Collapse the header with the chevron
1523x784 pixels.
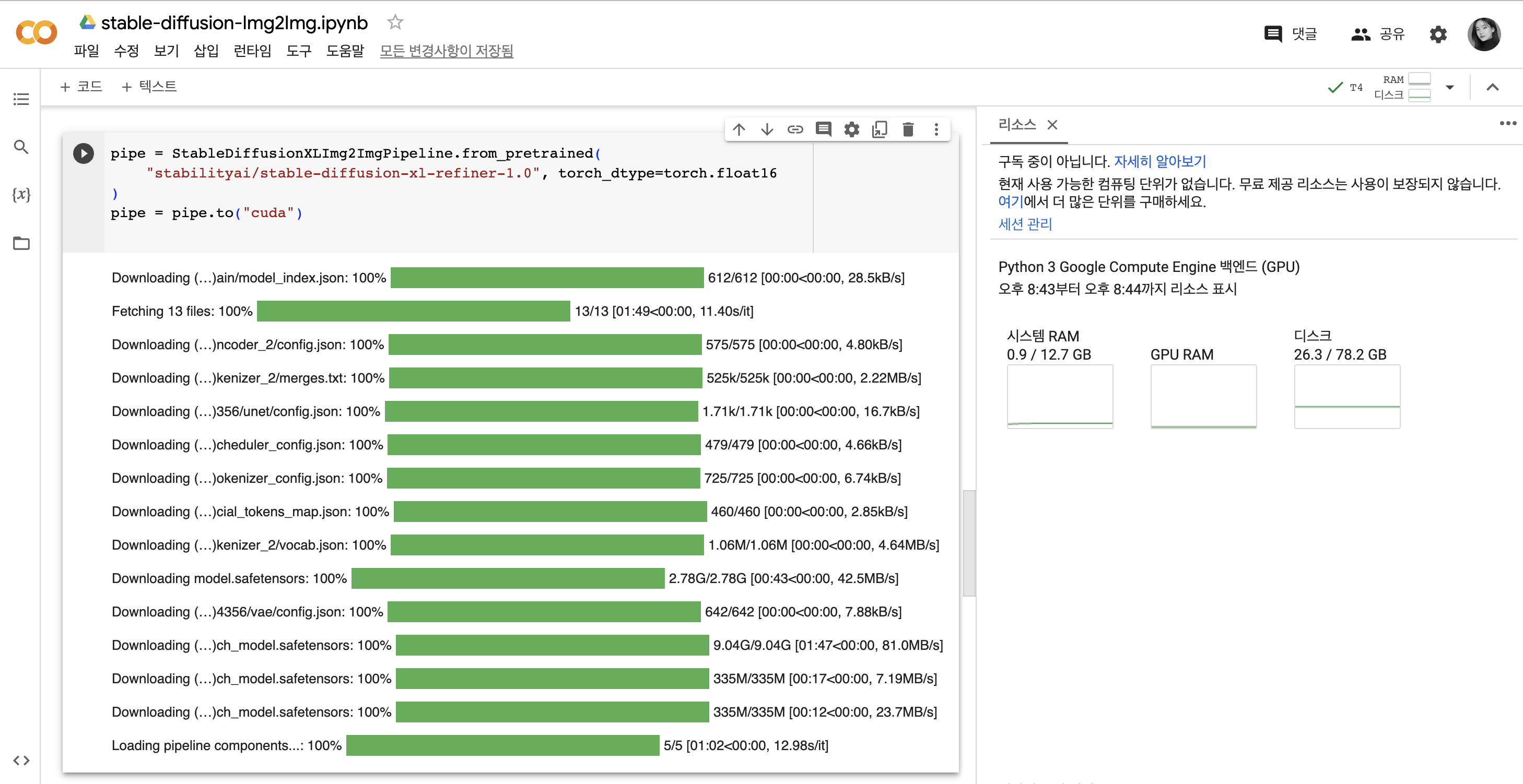point(1492,88)
